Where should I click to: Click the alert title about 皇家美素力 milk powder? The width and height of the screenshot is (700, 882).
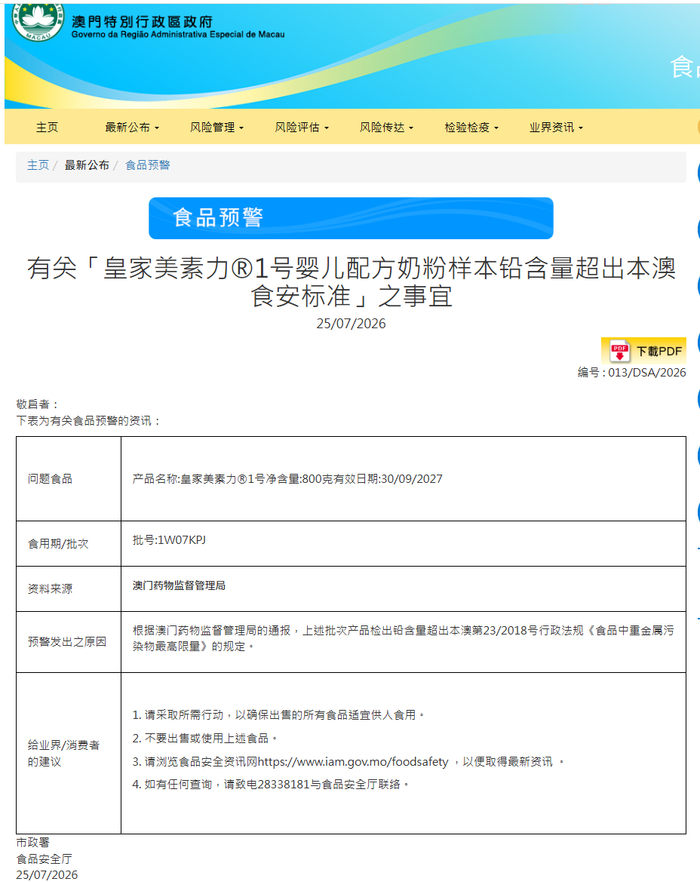pos(351,282)
